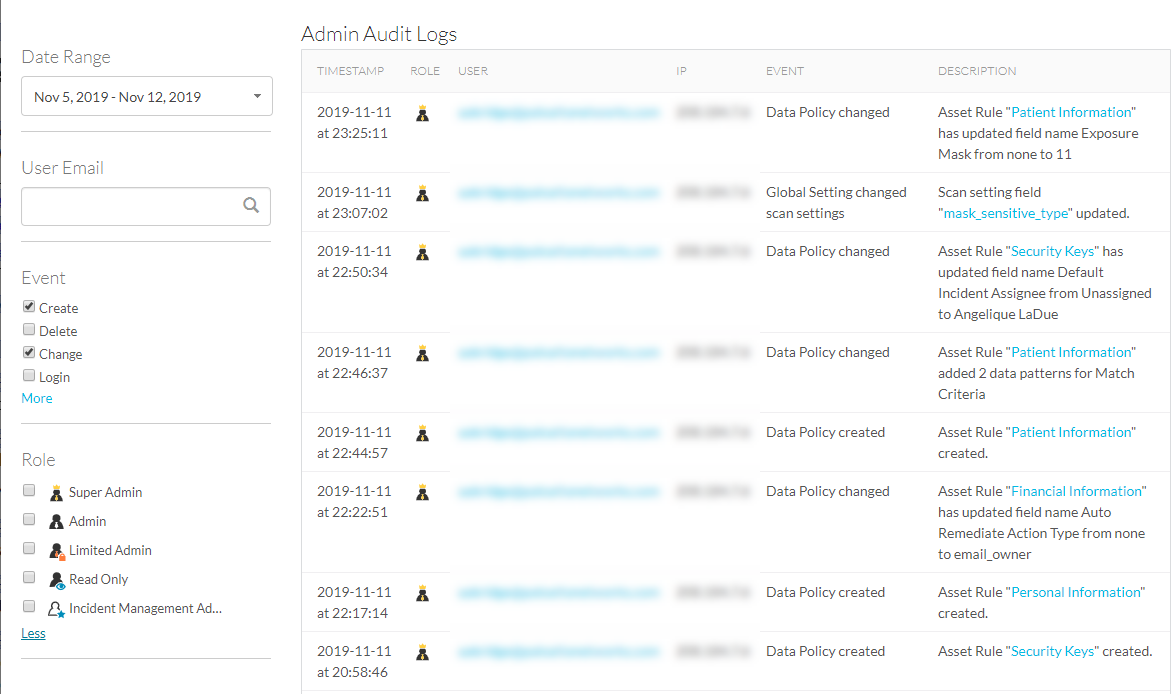Open the Date Range dropdown
Viewport: 1173px width, 694px height.
(x=146, y=97)
